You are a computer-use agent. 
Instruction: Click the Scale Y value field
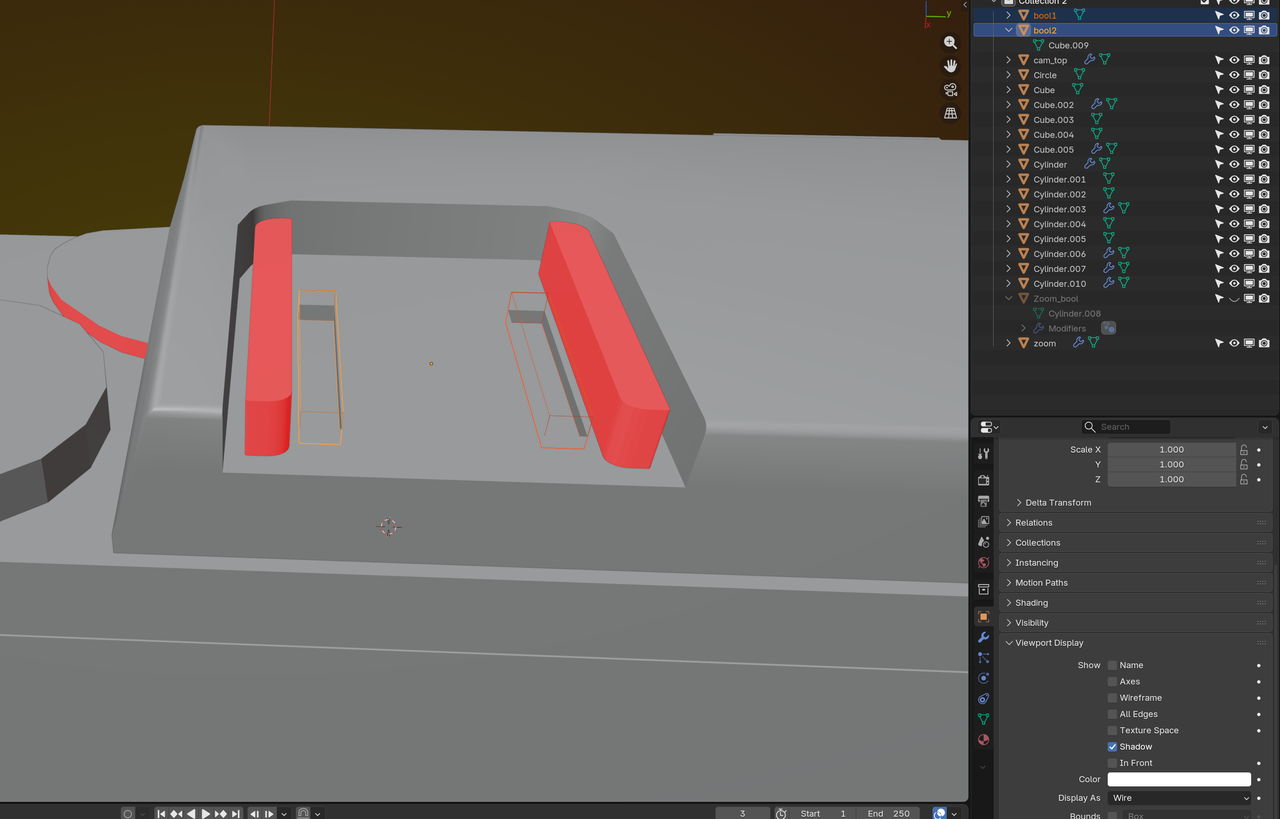pos(1171,464)
